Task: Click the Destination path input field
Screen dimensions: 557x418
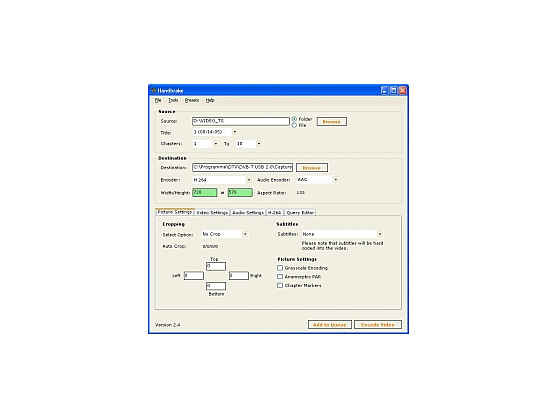Action: click(x=242, y=167)
